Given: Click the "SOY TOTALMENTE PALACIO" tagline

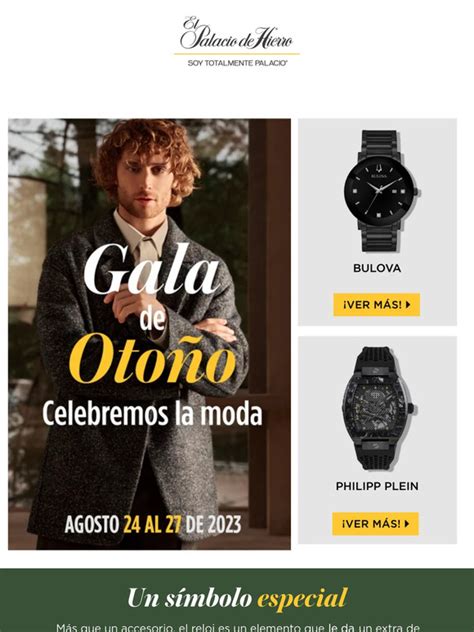Looking at the screenshot, I should tap(237, 63).
